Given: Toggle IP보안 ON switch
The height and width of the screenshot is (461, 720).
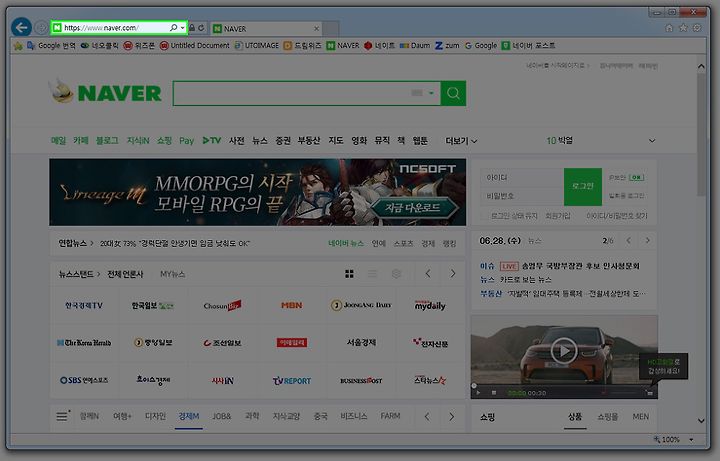Looking at the screenshot, I should (x=637, y=177).
